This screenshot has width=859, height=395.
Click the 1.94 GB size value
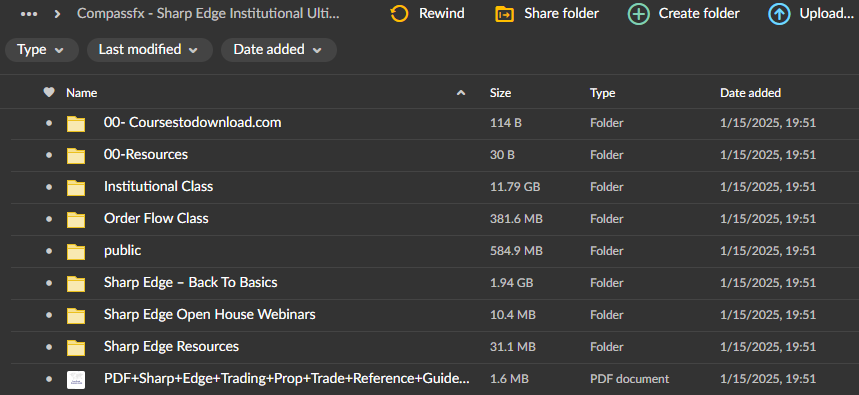(511, 283)
